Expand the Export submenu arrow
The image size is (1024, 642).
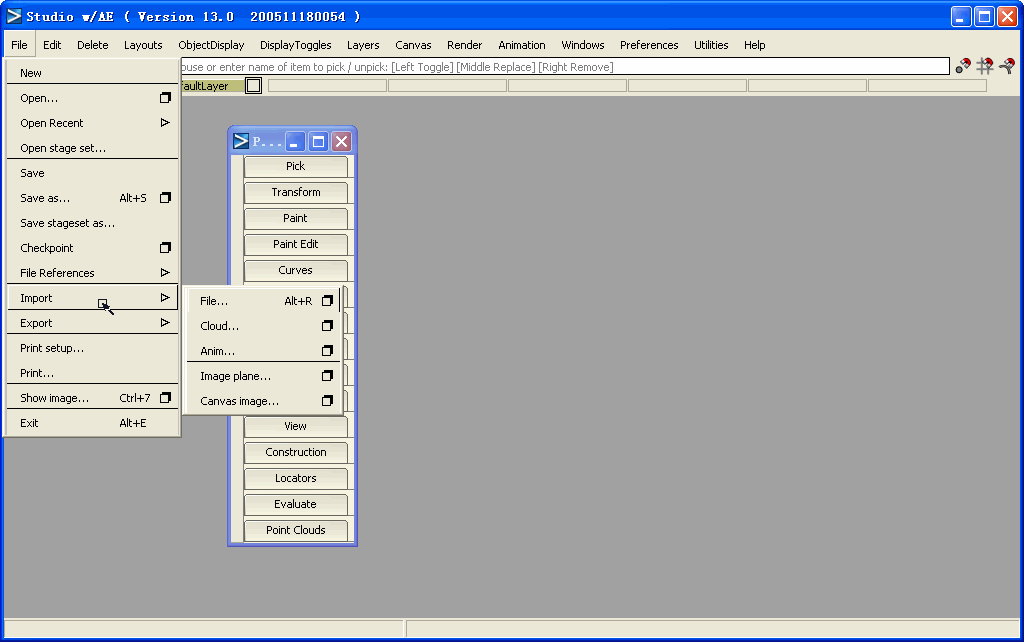(x=165, y=323)
